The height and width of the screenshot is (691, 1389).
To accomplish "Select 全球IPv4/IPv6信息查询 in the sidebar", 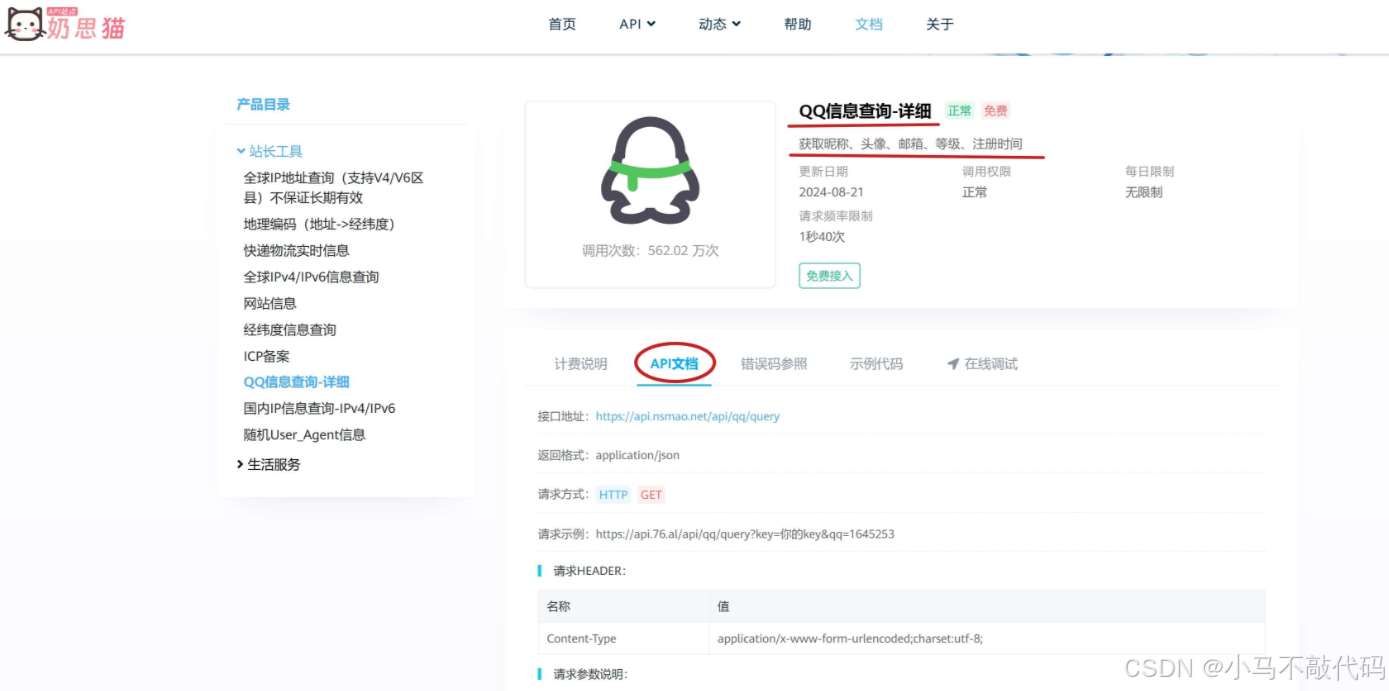I will (x=311, y=277).
